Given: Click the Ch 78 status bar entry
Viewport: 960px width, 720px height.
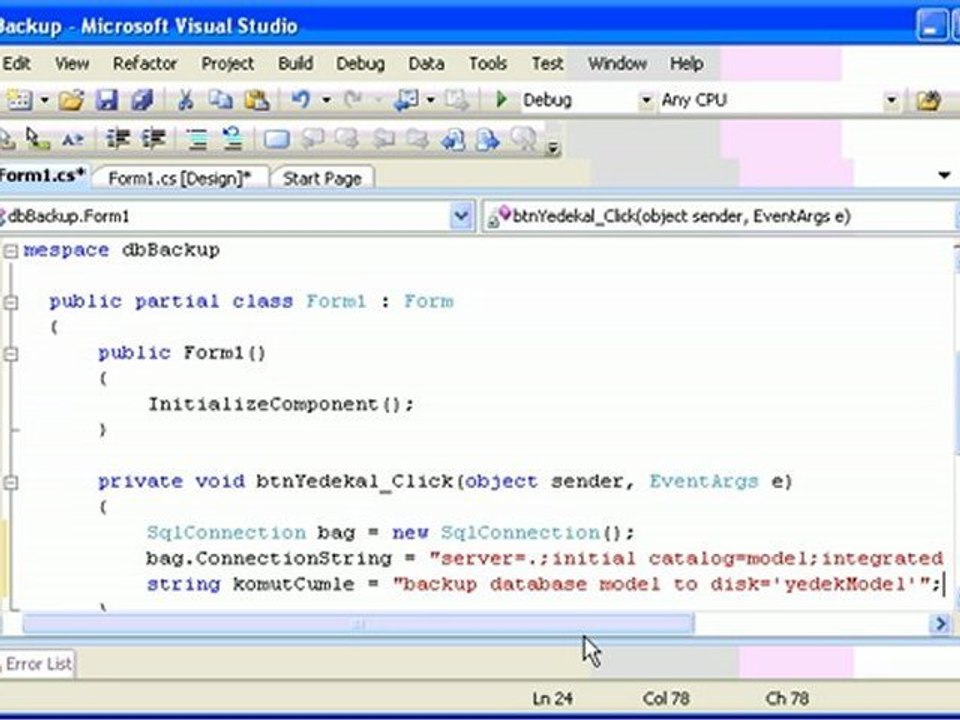Looking at the screenshot, I should (x=787, y=699).
